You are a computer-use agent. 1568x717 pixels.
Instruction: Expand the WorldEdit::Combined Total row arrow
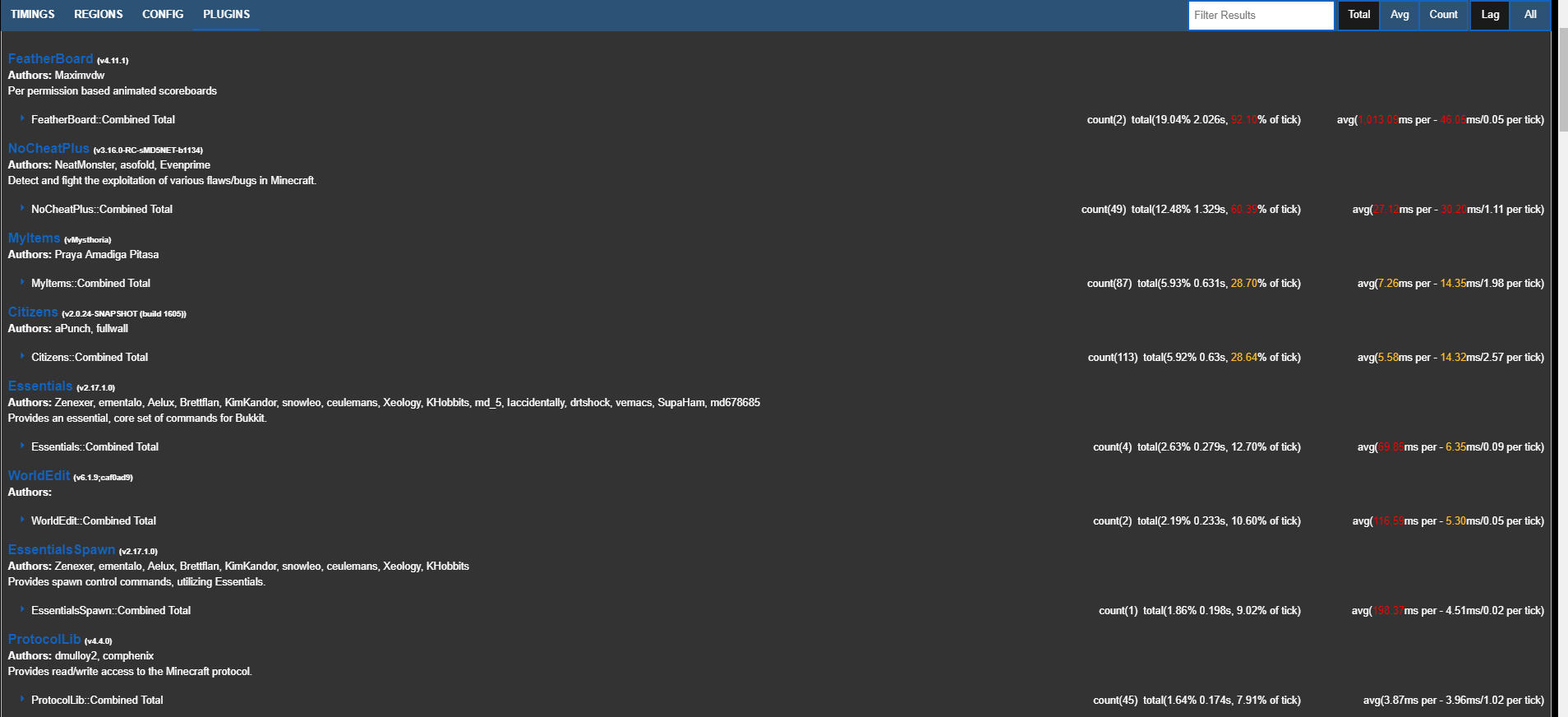[22, 520]
